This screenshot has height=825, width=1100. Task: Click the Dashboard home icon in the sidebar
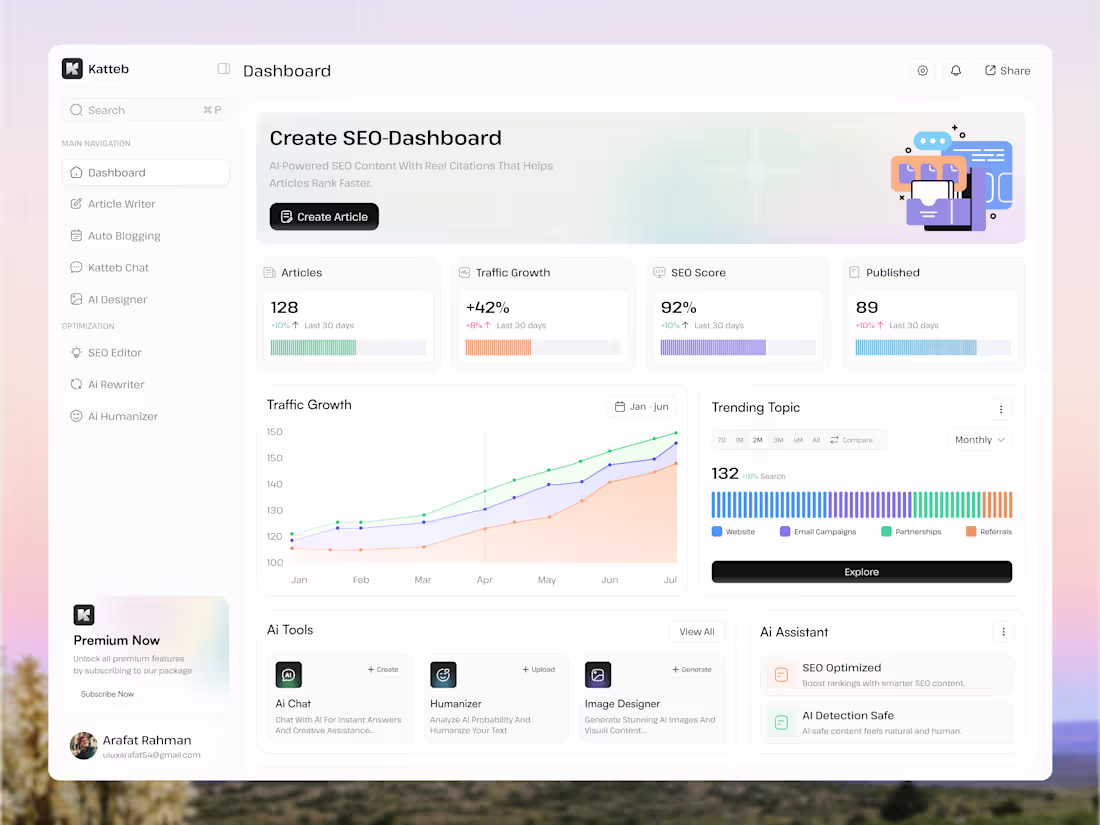pyautogui.click(x=76, y=173)
